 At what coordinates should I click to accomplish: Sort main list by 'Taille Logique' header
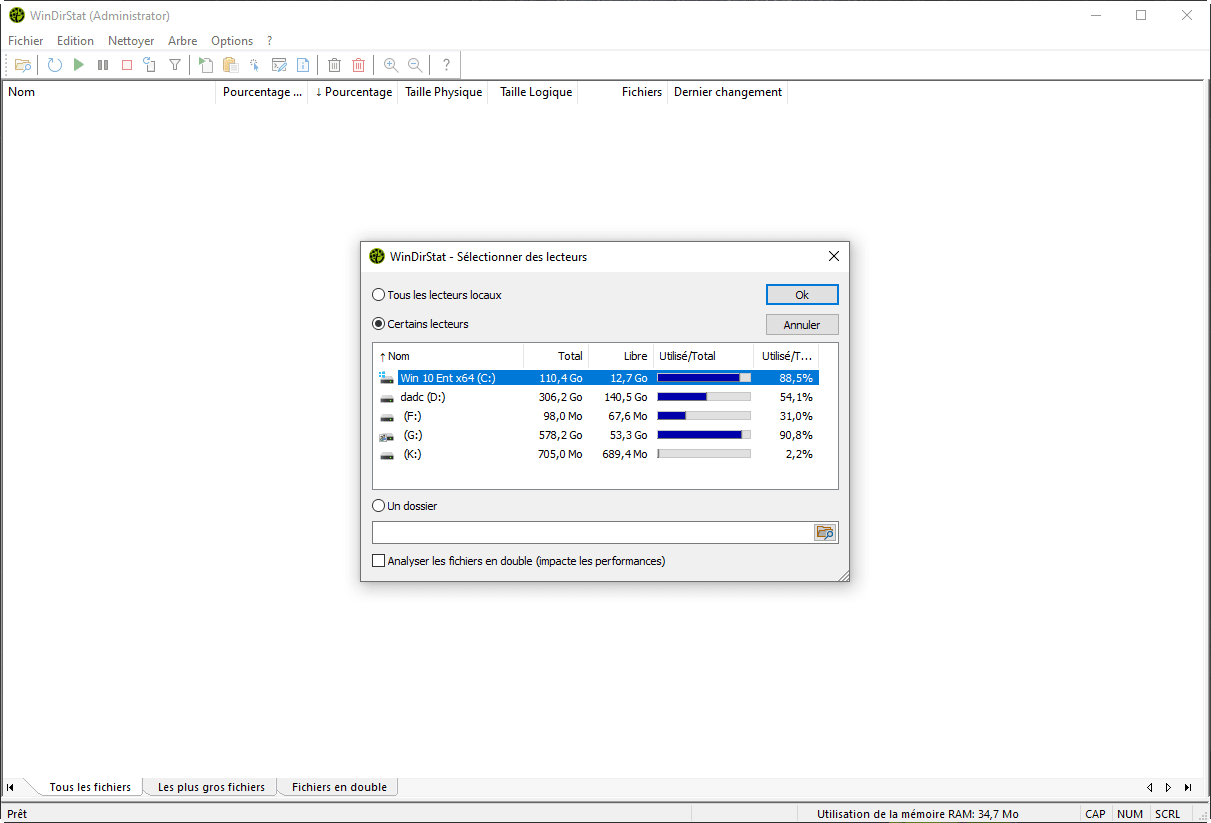(x=533, y=92)
